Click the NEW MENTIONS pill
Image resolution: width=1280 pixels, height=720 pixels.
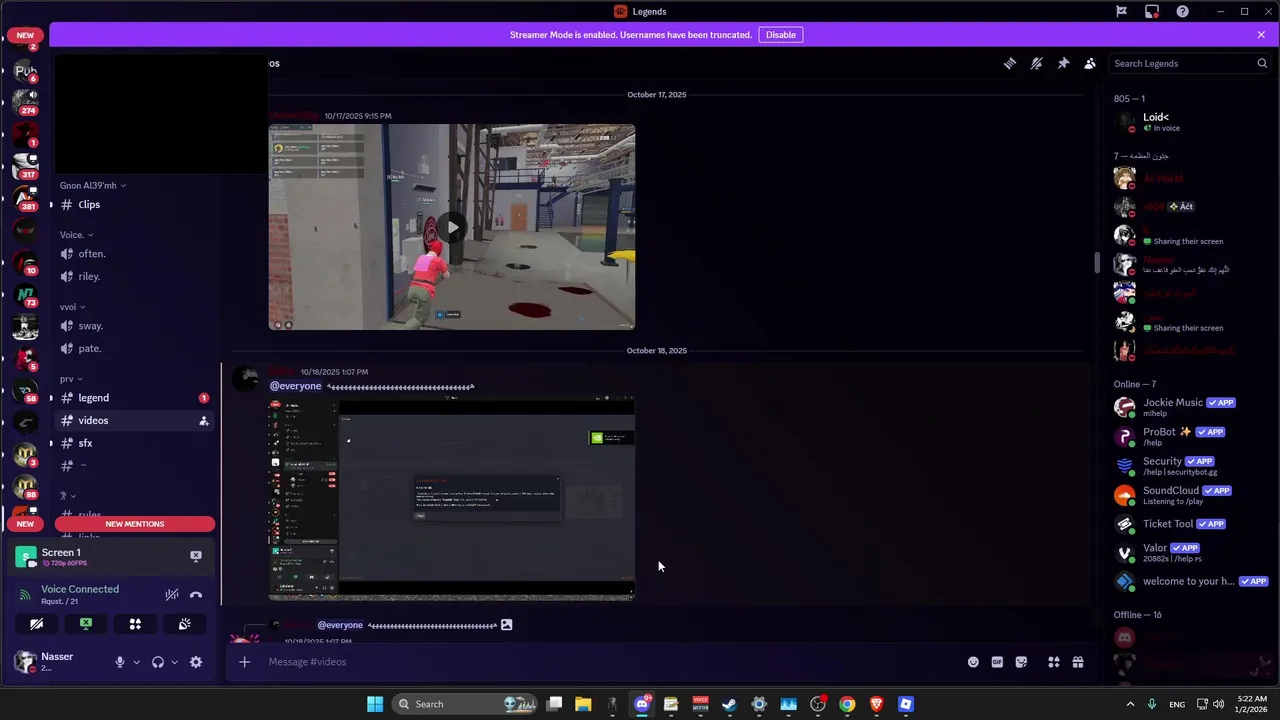pyautogui.click(x=135, y=524)
